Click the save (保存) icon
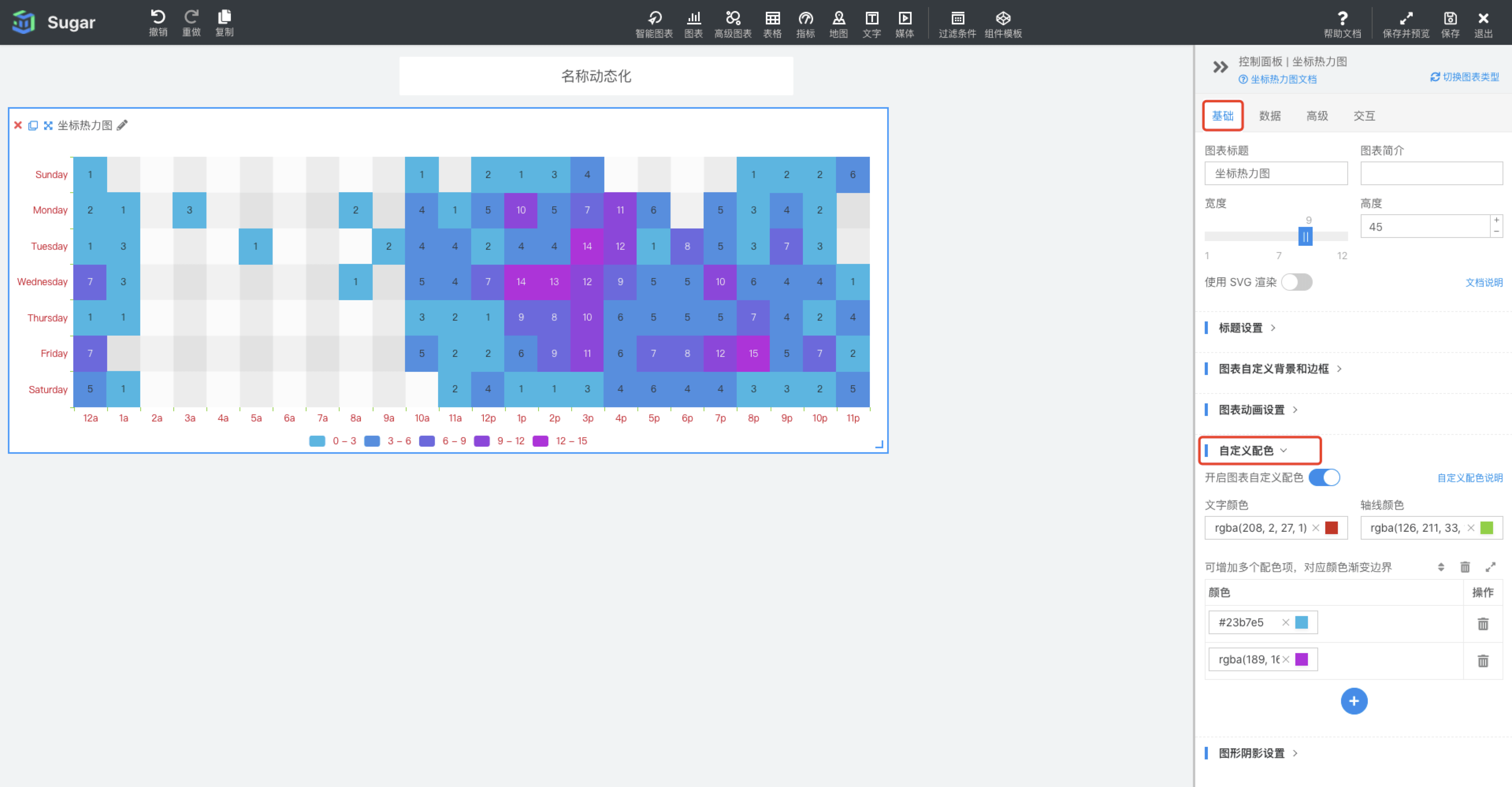The width and height of the screenshot is (1512, 787). click(1451, 25)
